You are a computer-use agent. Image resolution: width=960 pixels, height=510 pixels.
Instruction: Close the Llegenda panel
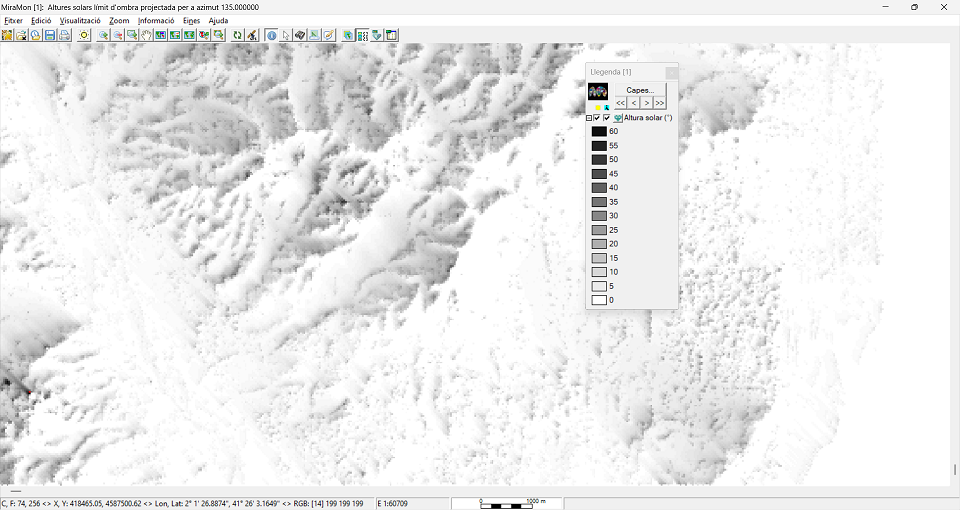[x=671, y=72]
